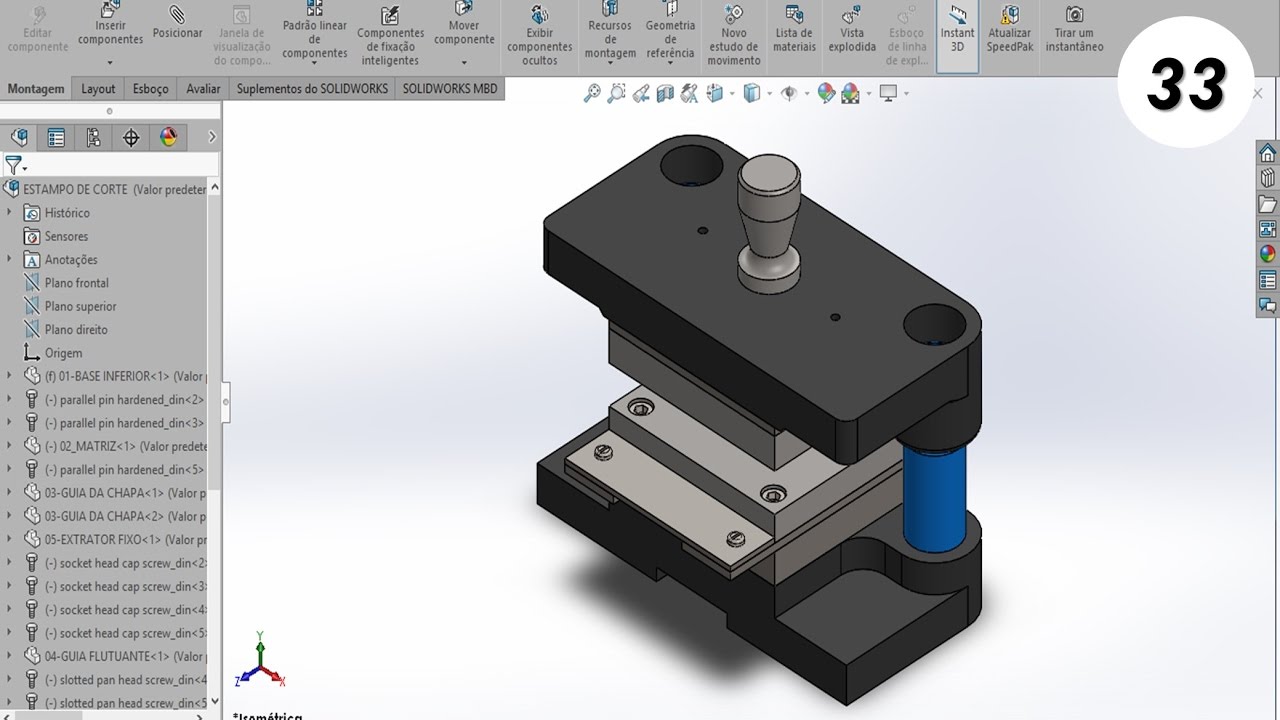Viewport: 1280px width, 720px height.
Task: Click the tree filter input field
Action: point(123,165)
